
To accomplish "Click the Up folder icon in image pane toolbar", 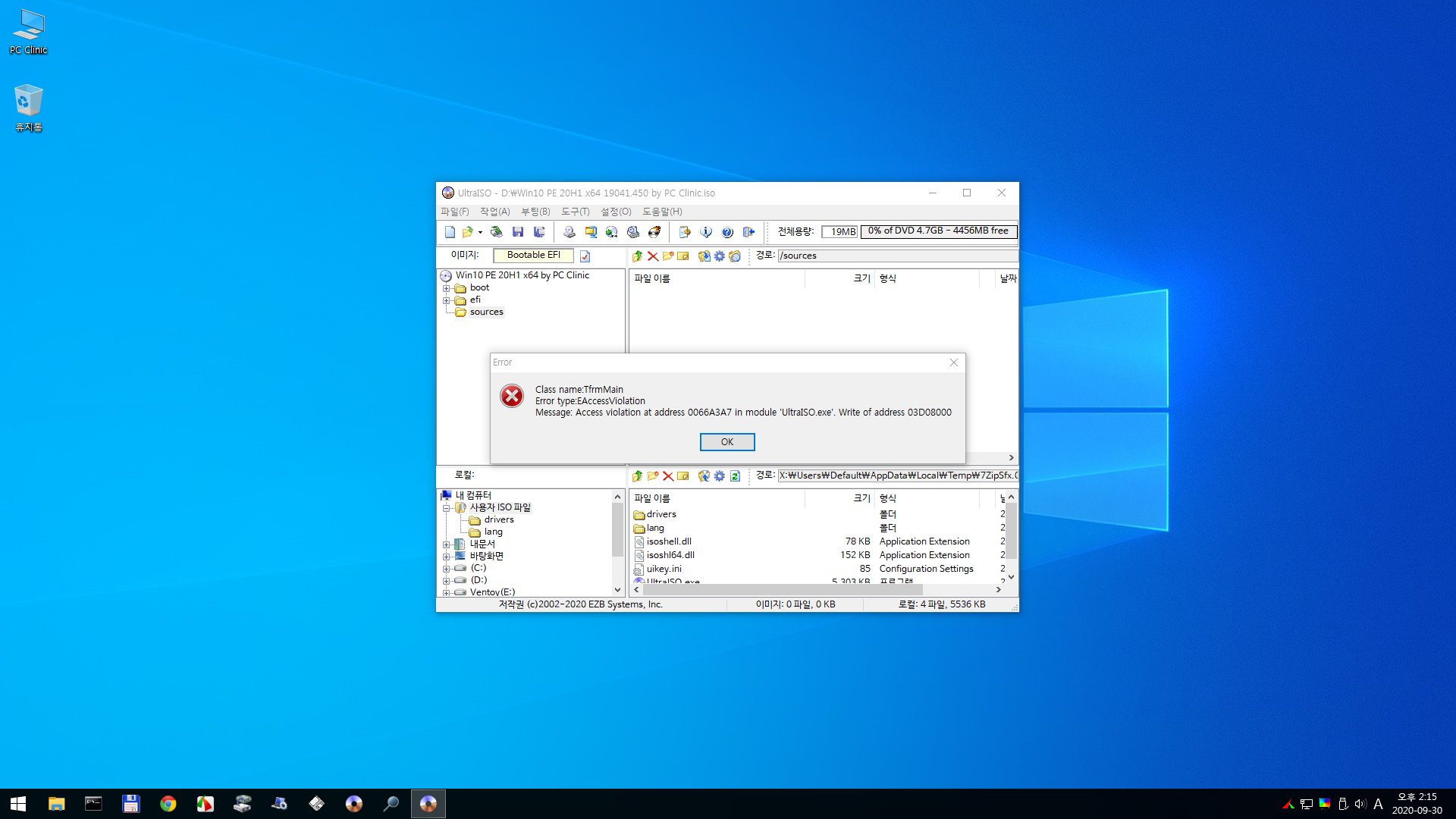I will tap(637, 256).
